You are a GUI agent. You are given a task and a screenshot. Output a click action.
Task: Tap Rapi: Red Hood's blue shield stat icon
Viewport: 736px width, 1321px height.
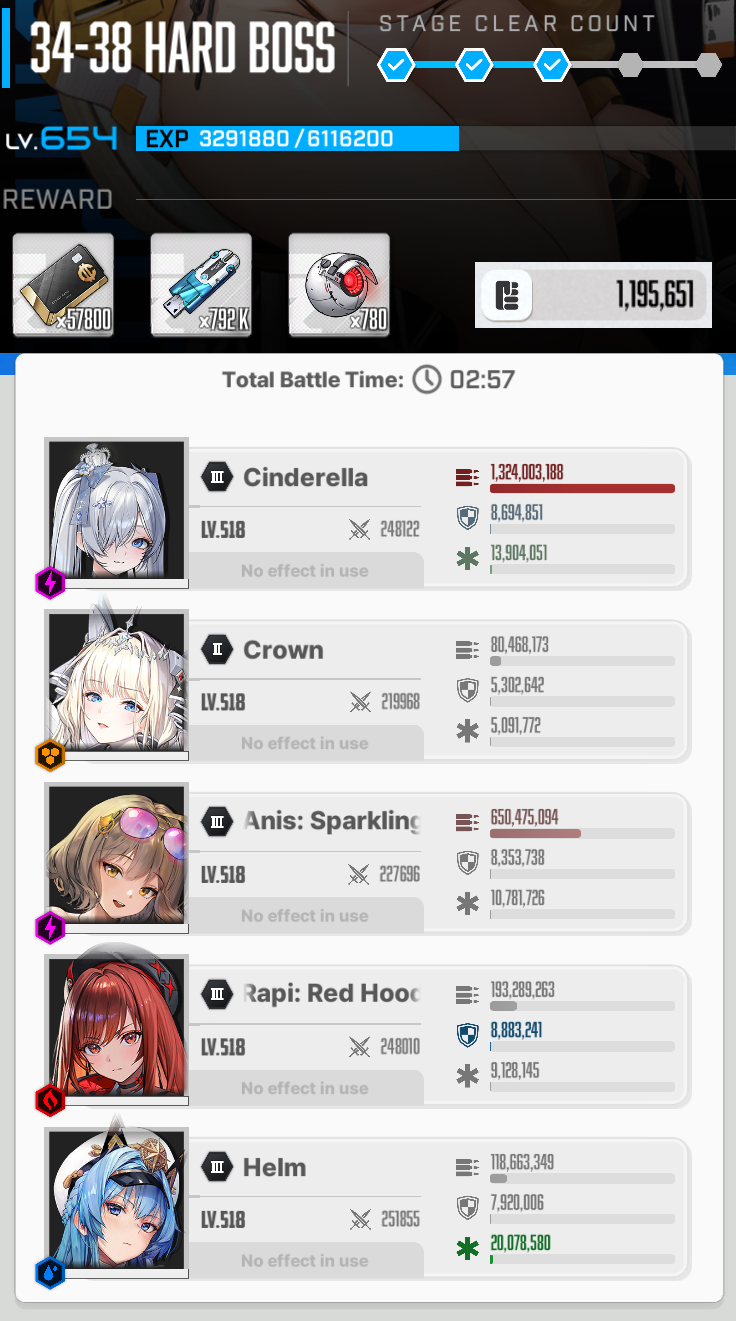[x=467, y=1035]
